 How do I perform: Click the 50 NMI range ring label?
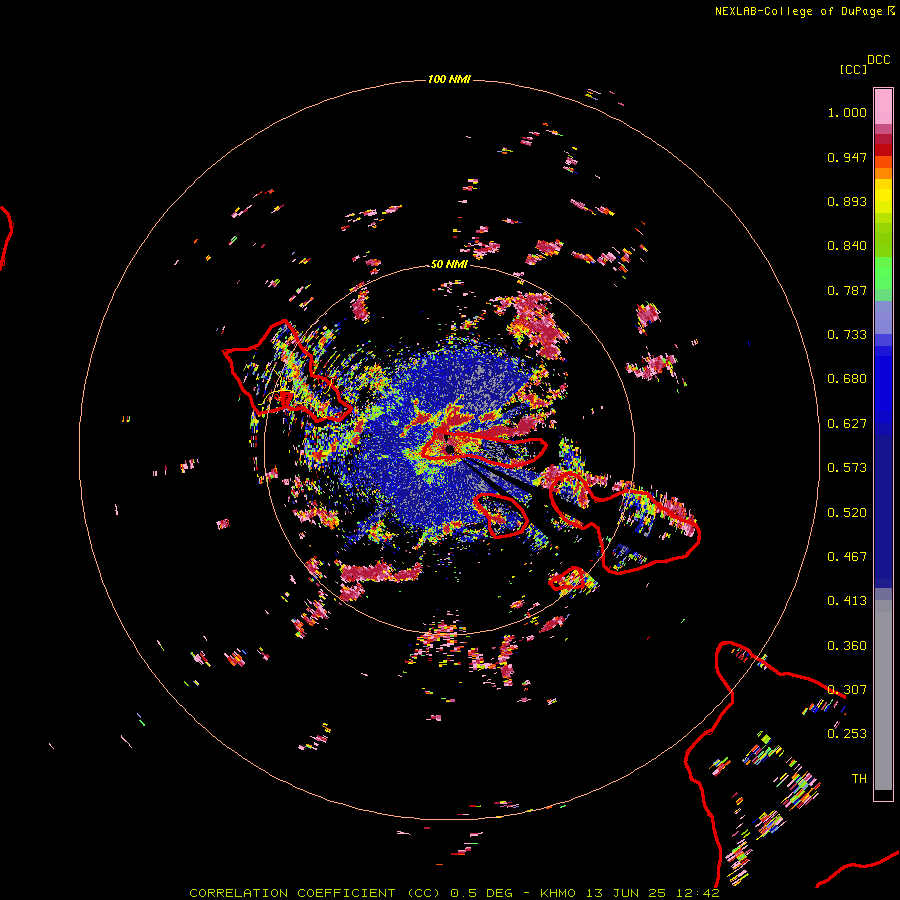(449, 264)
